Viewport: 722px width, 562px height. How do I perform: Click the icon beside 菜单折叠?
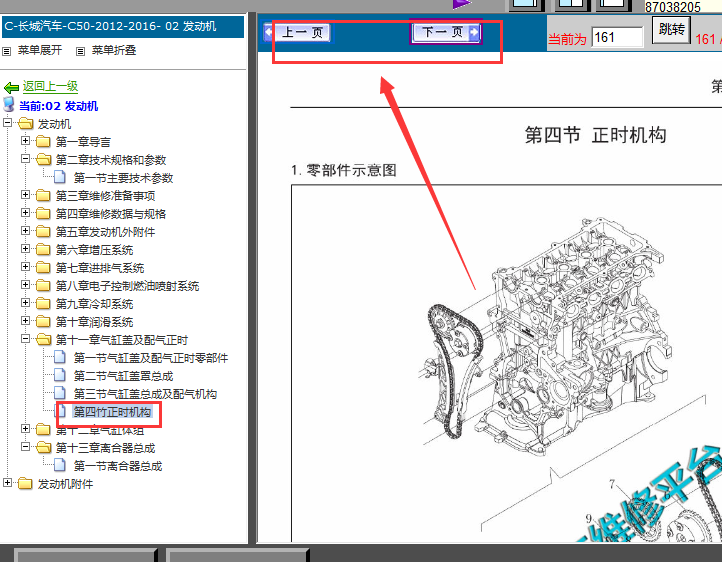coord(80,52)
